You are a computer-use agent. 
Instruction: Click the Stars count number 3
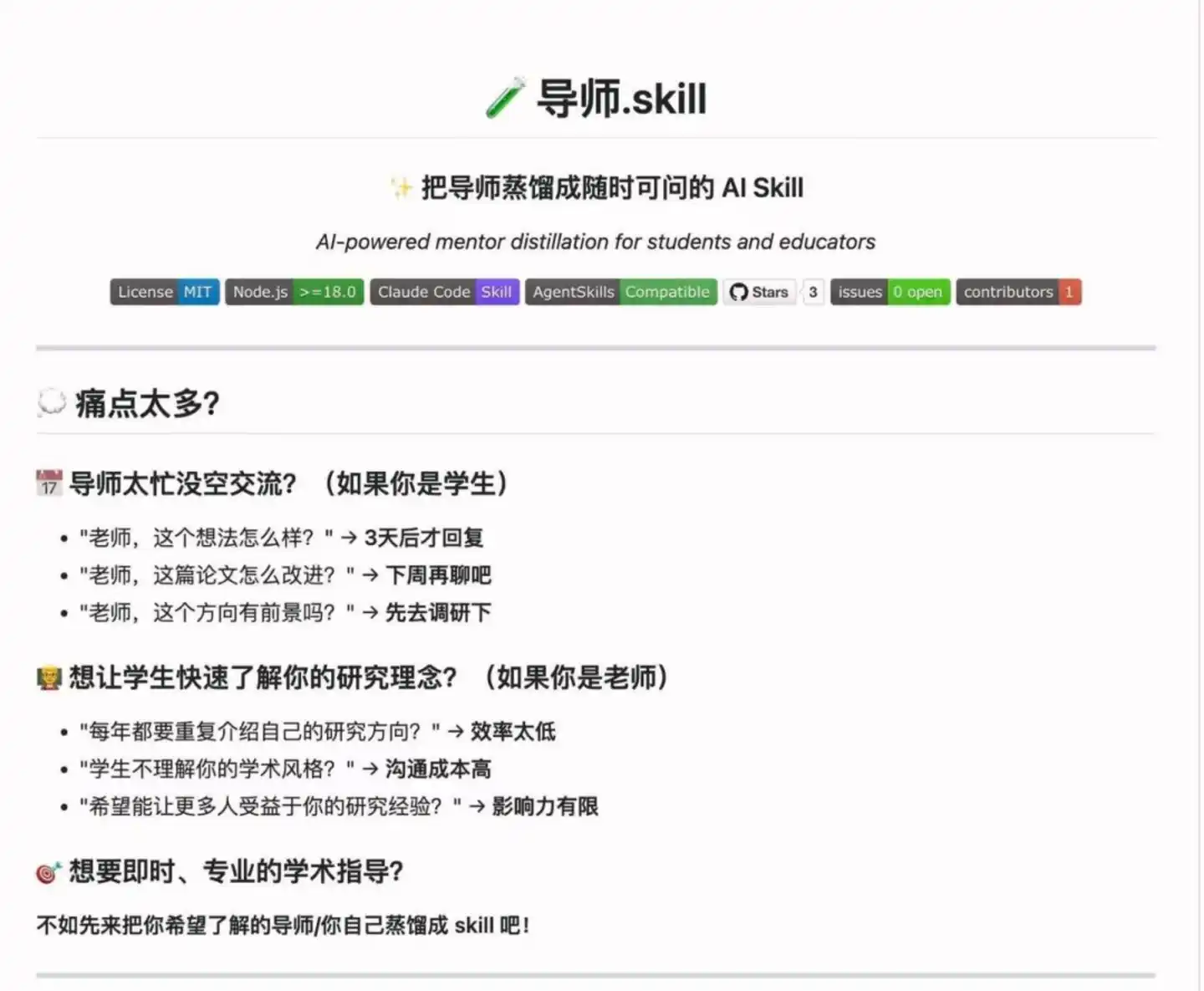pyautogui.click(x=813, y=292)
